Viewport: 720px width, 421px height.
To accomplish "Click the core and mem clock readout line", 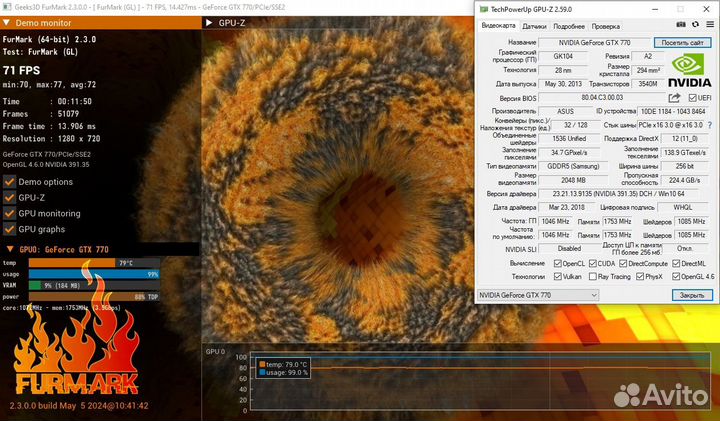I will [62, 308].
